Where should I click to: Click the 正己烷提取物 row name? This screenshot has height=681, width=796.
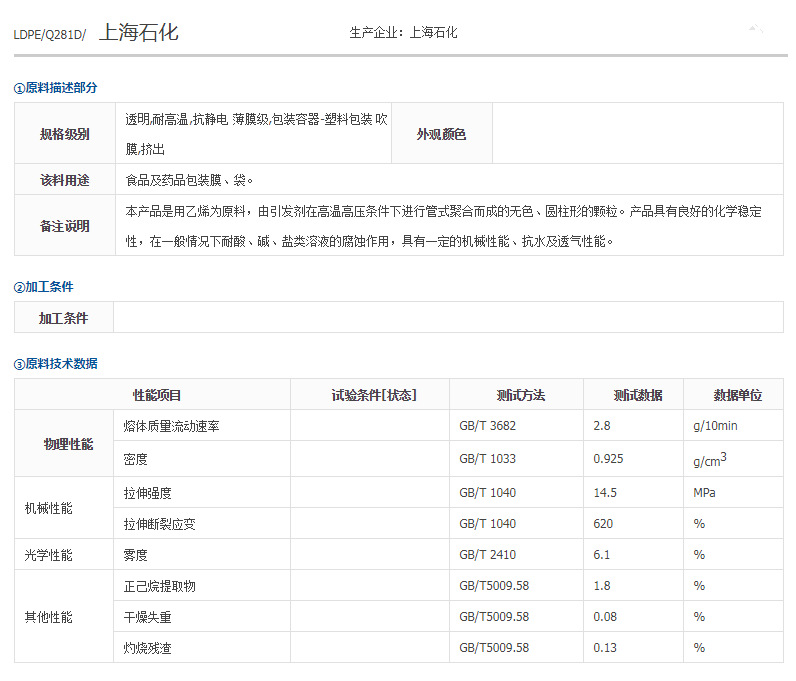(159, 586)
